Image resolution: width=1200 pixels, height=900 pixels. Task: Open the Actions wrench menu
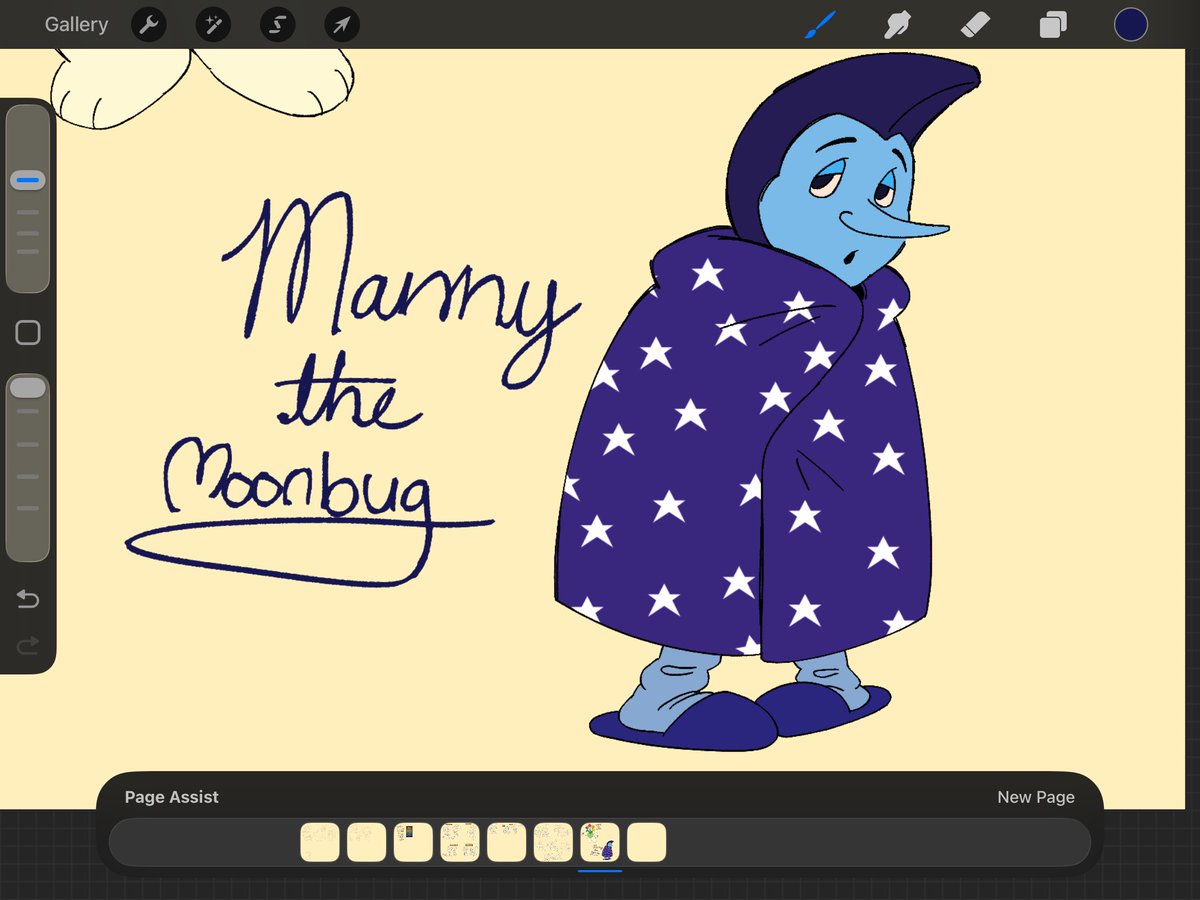(x=148, y=25)
